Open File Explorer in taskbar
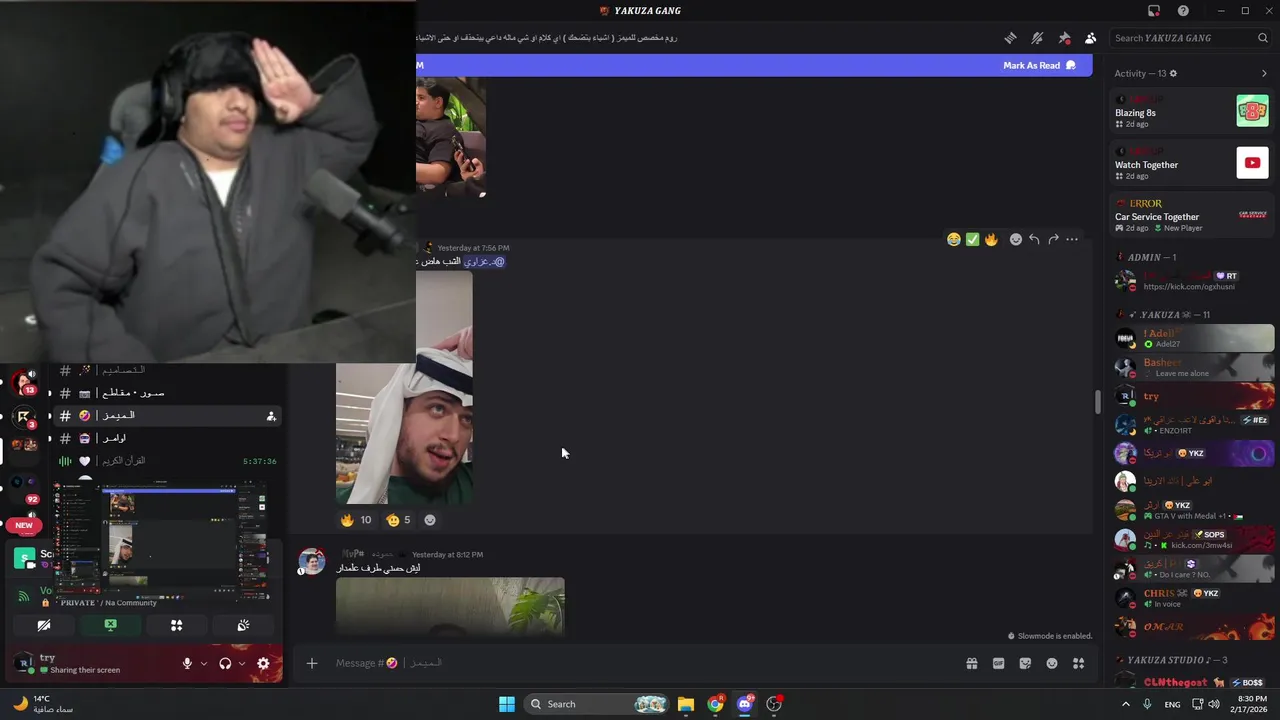The image size is (1280, 720). tap(686, 704)
